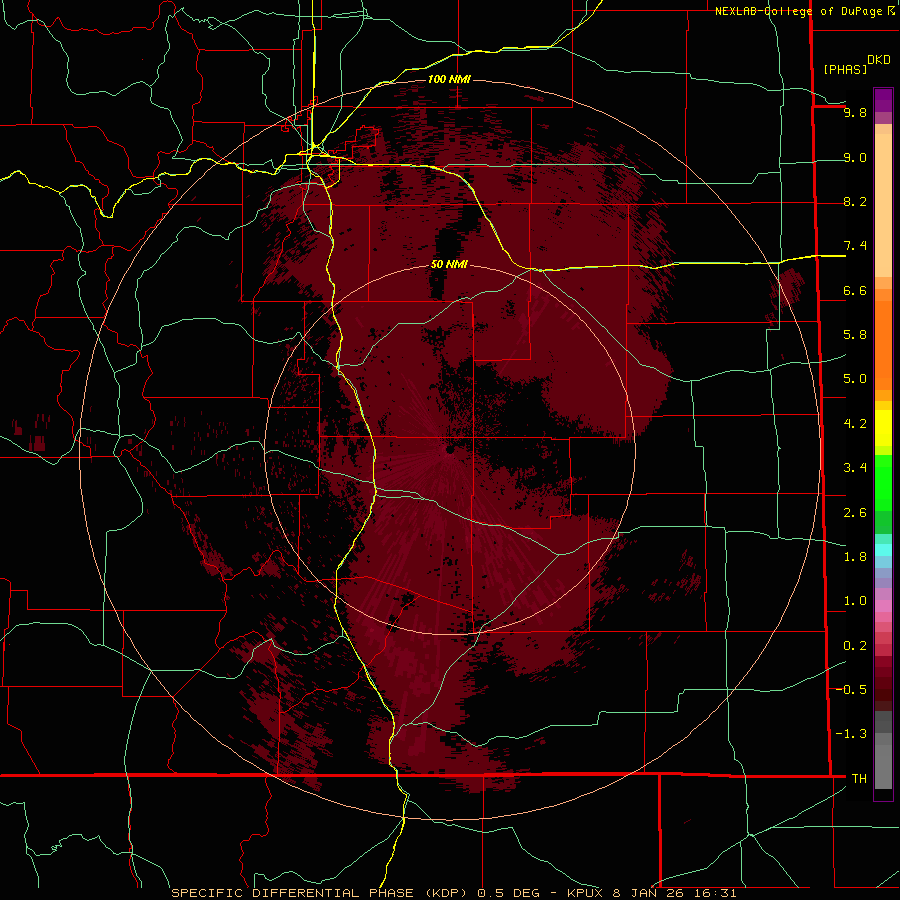Click the 8.2 legend scale value
900x900 pixels.
coord(855,201)
